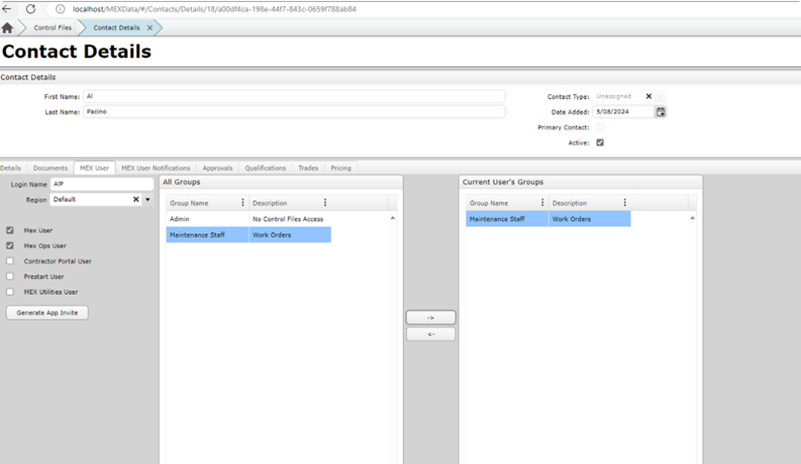Viewport: 801px width, 464px height.
Task: Reload the page with browser refresh icon
Action: (31, 9)
